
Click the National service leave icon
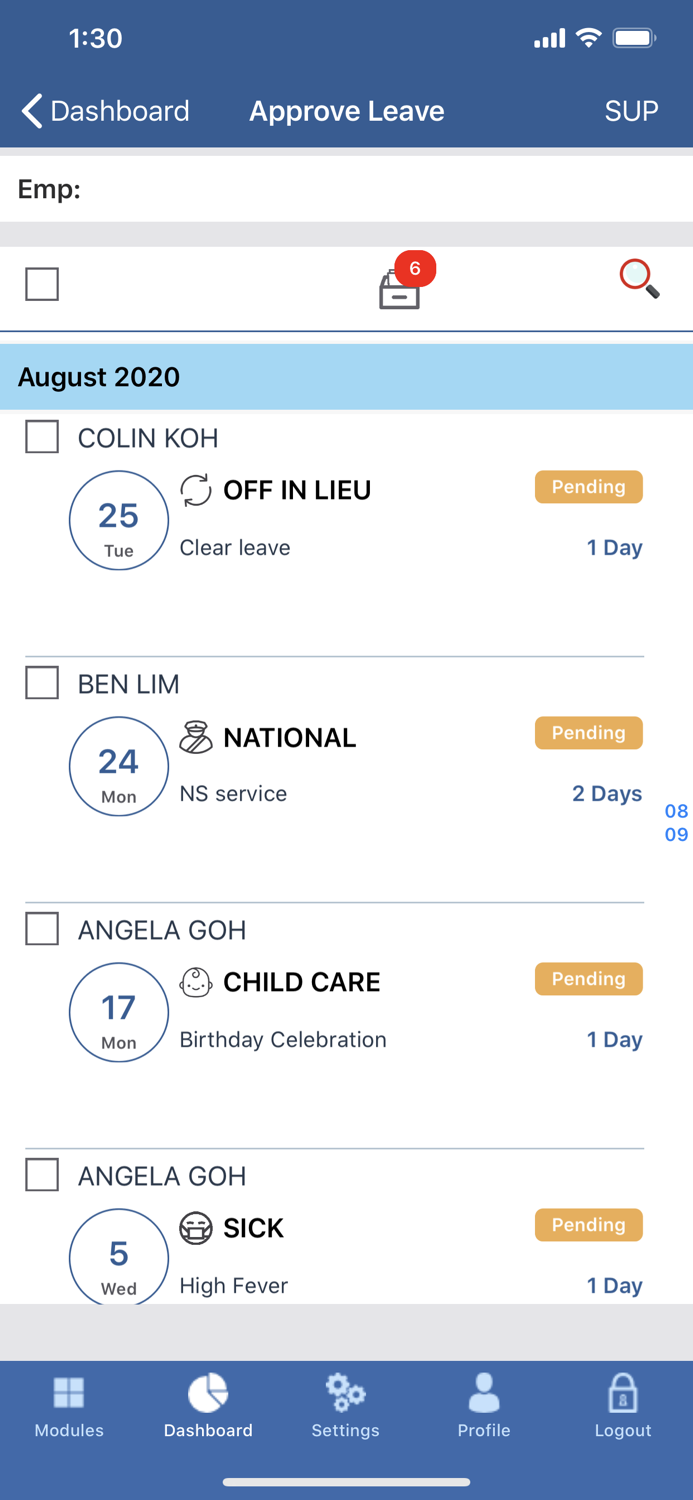tap(196, 738)
